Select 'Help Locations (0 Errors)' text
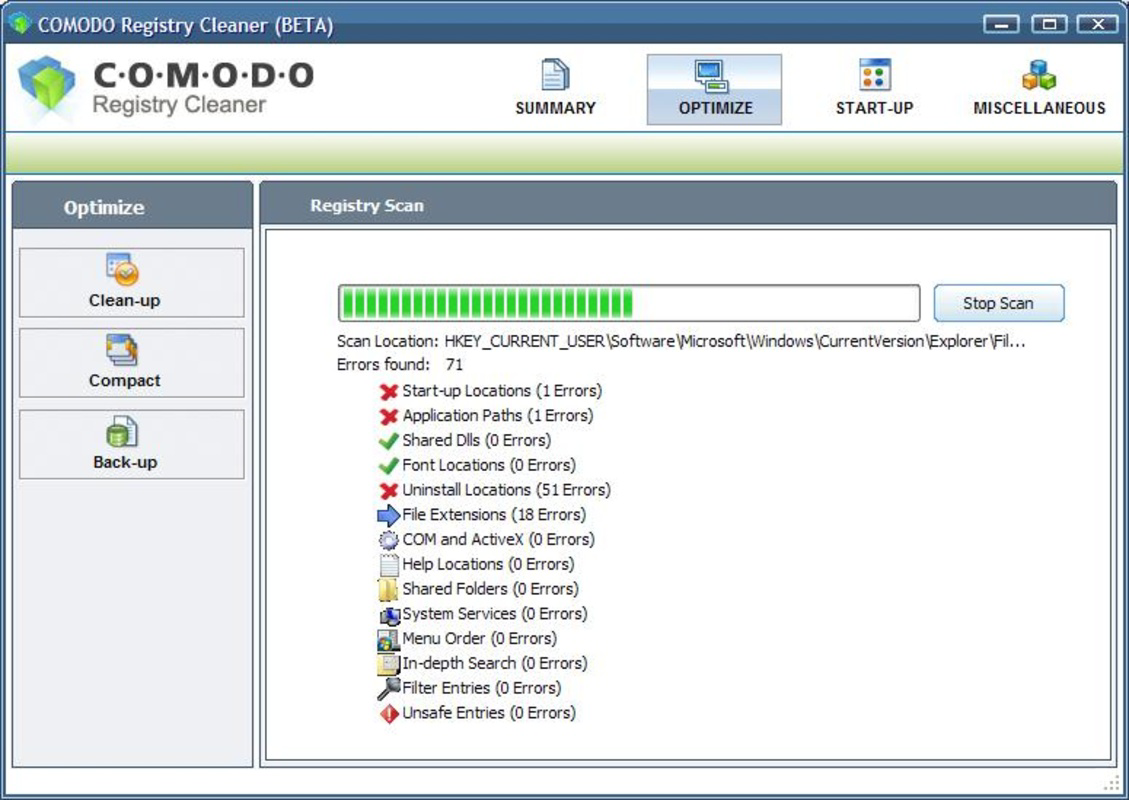1129x800 pixels. [x=488, y=565]
